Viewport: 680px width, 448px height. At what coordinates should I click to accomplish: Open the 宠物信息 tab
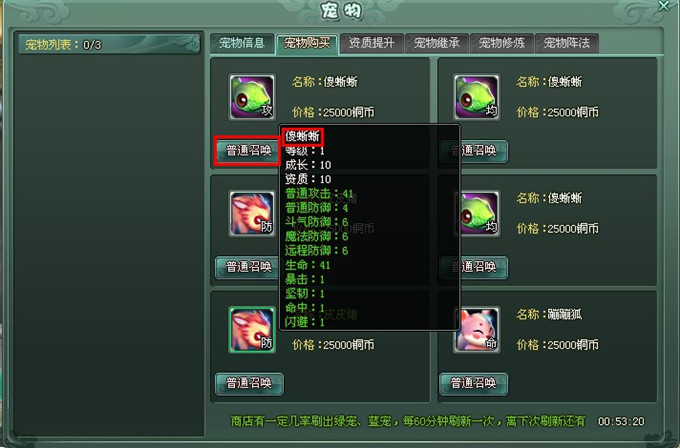click(242, 43)
